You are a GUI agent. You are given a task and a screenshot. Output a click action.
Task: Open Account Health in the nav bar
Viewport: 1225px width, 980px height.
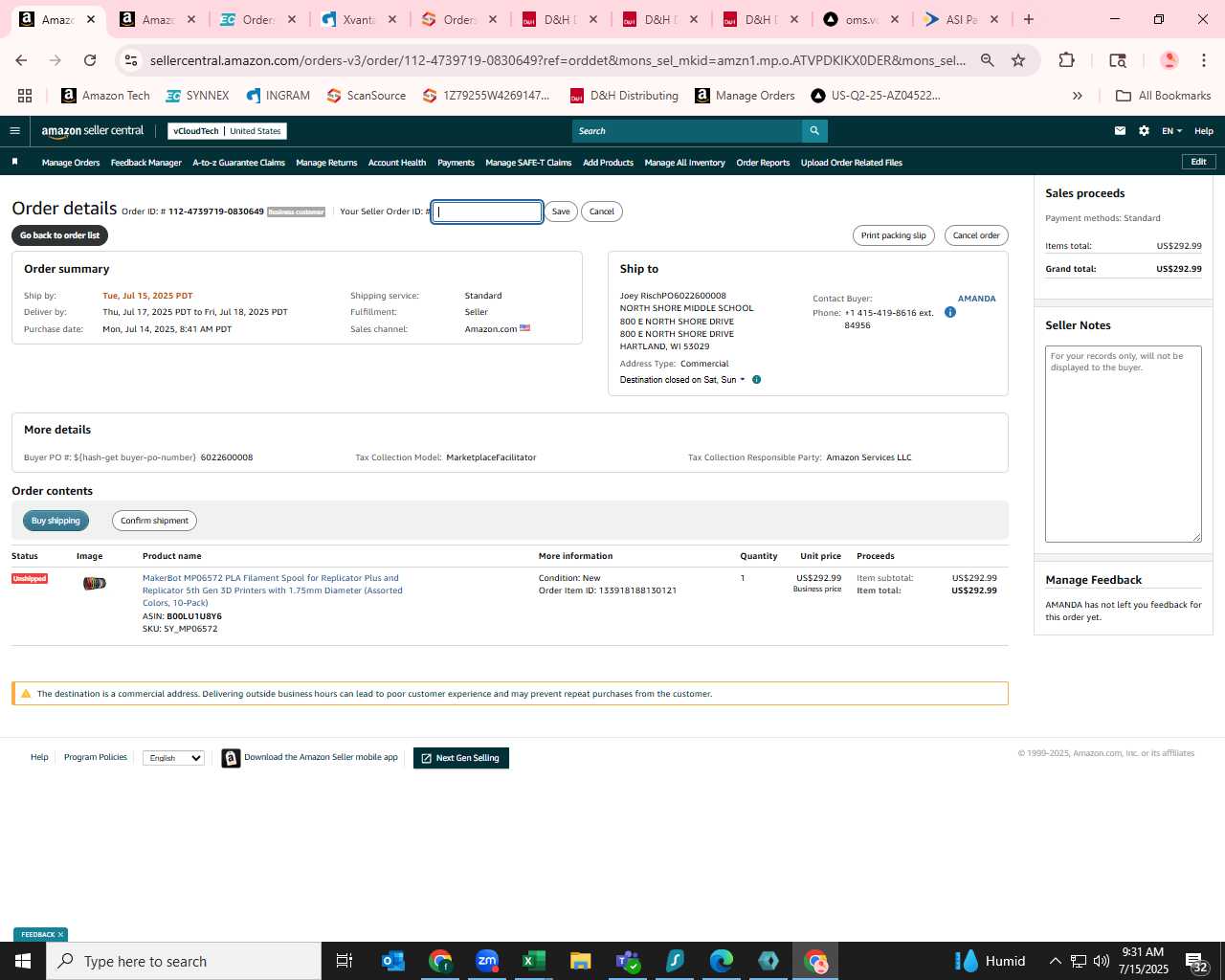[x=397, y=163]
